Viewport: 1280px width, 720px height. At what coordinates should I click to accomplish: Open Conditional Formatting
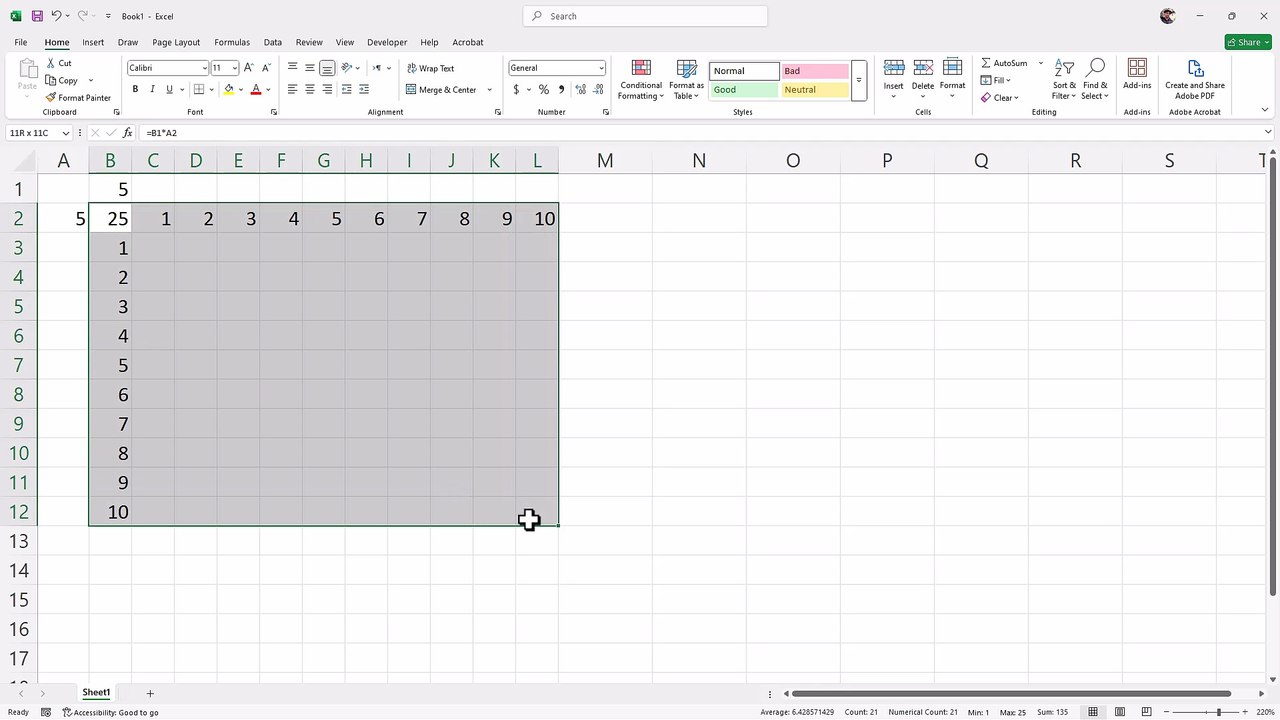[641, 79]
